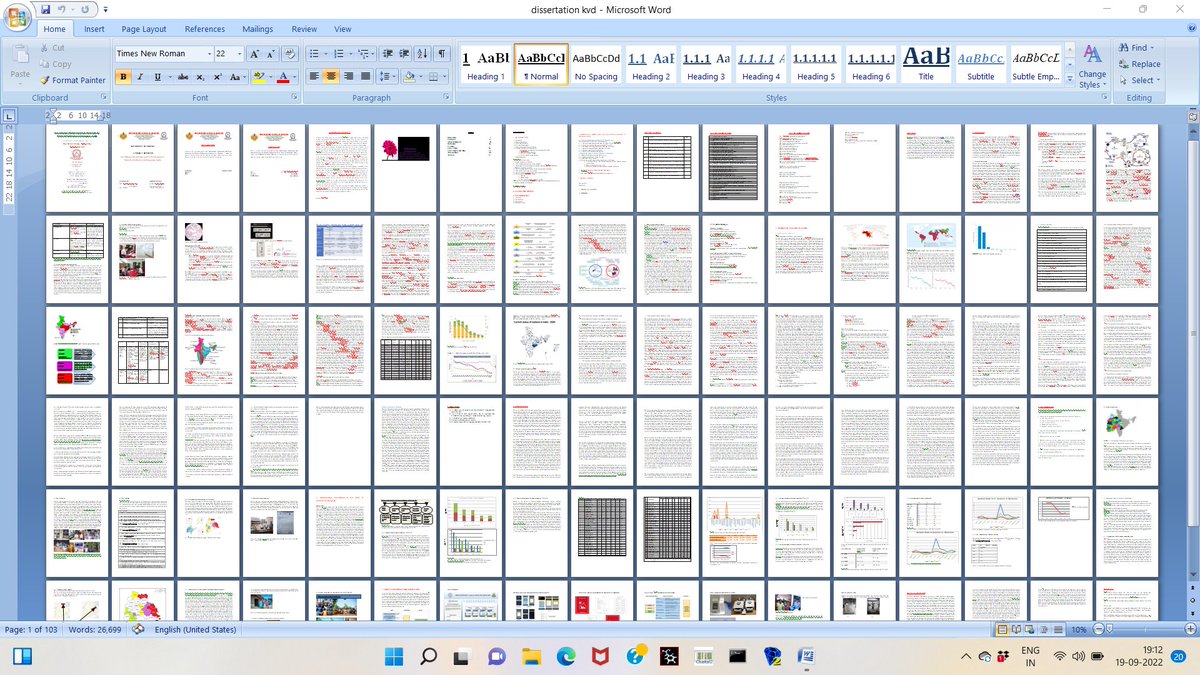Open the Office Button menu
This screenshot has height=675, width=1200.
coord(17,17)
